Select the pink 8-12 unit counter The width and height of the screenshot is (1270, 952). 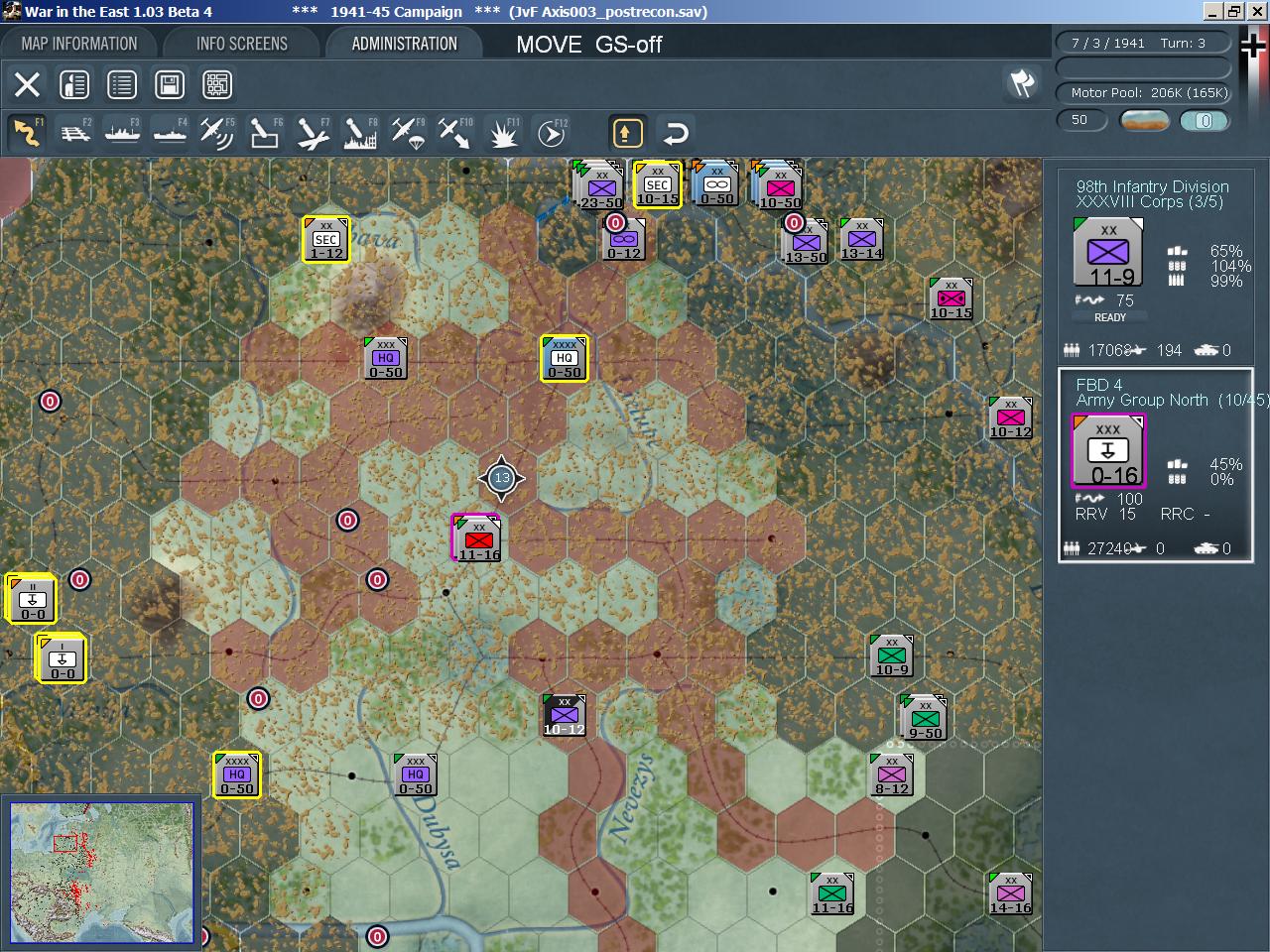coord(891,774)
